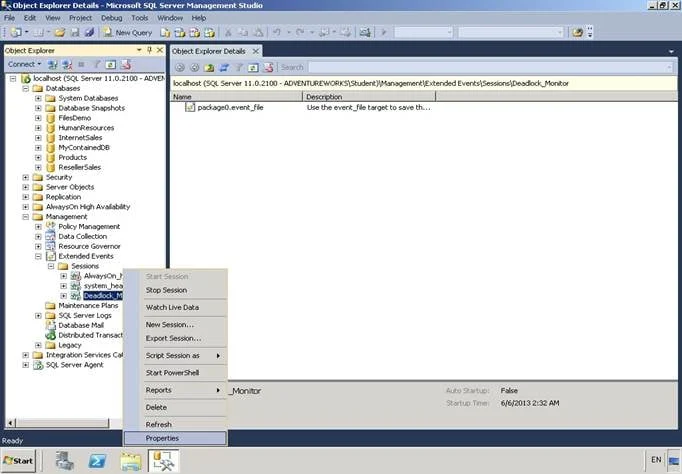Choose Stop Session in the context menu
Viewport: 682px width, 474px height.
click(x=175, y=290)
